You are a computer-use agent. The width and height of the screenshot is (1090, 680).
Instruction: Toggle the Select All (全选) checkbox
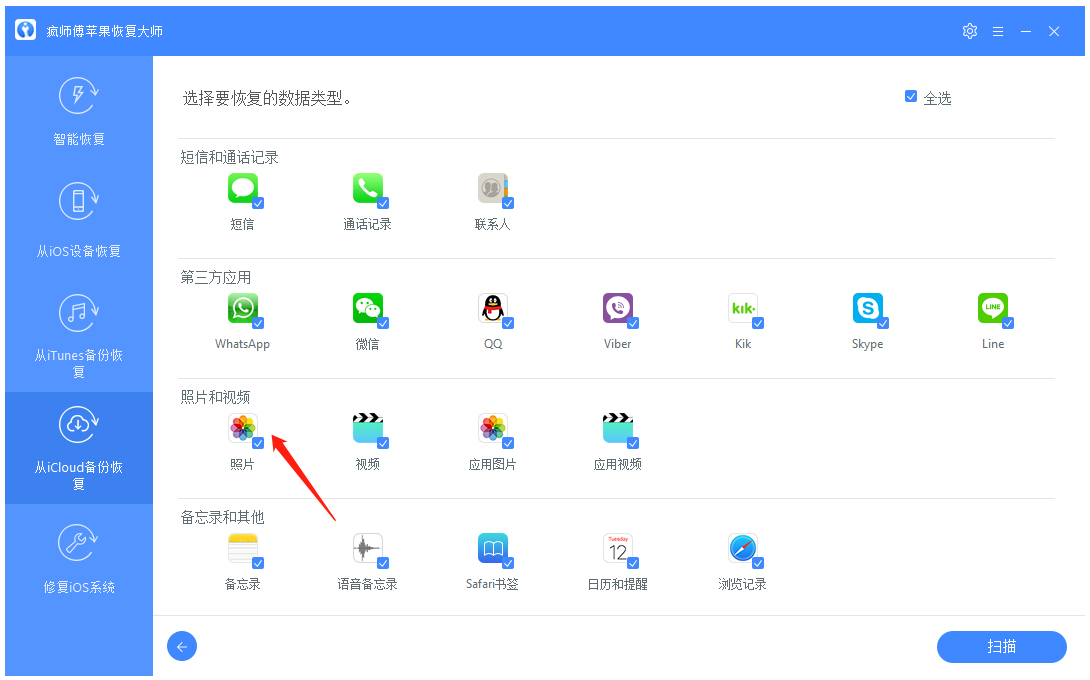point(911,97)
